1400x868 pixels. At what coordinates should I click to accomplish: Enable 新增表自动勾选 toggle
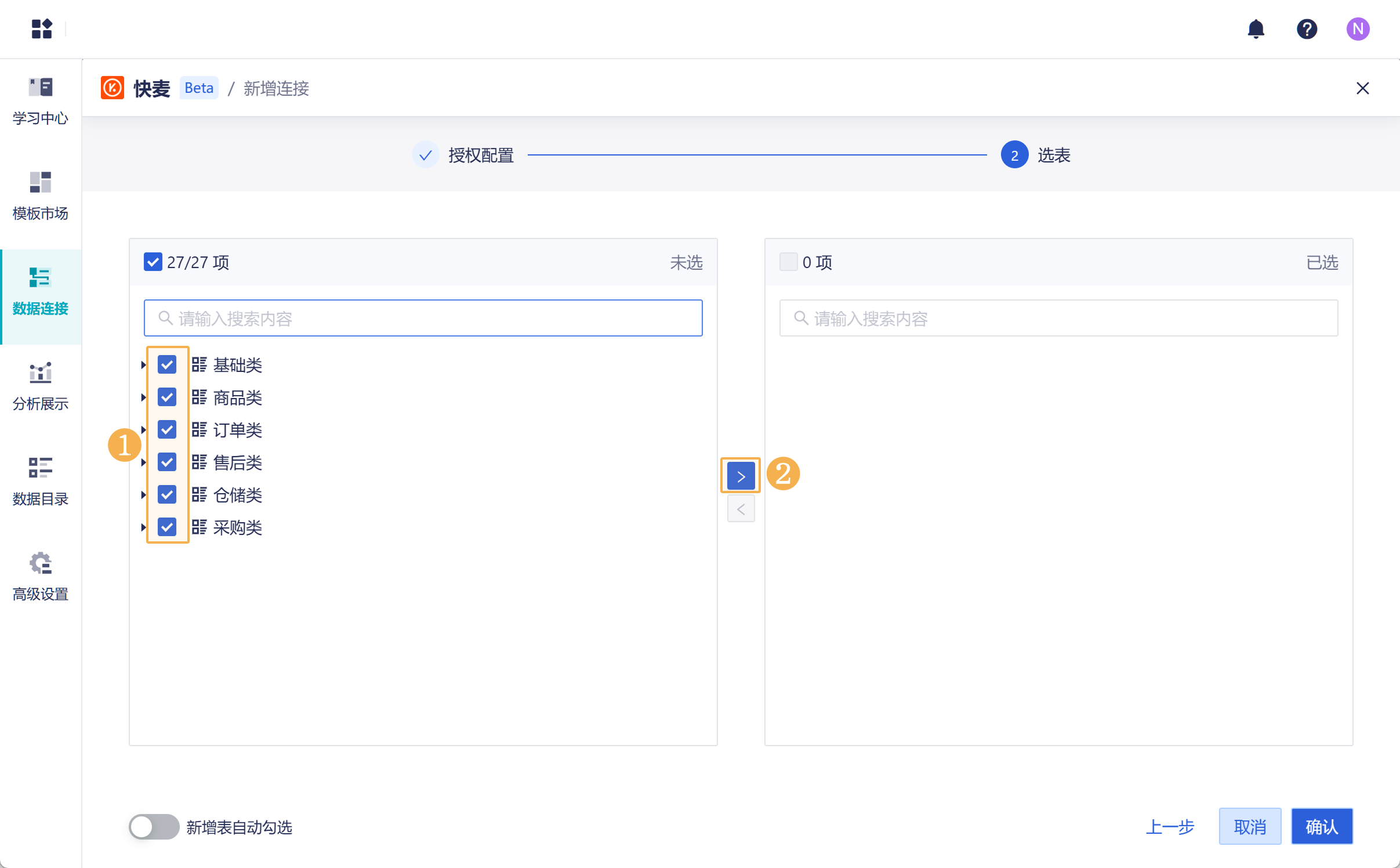[154, 827]
